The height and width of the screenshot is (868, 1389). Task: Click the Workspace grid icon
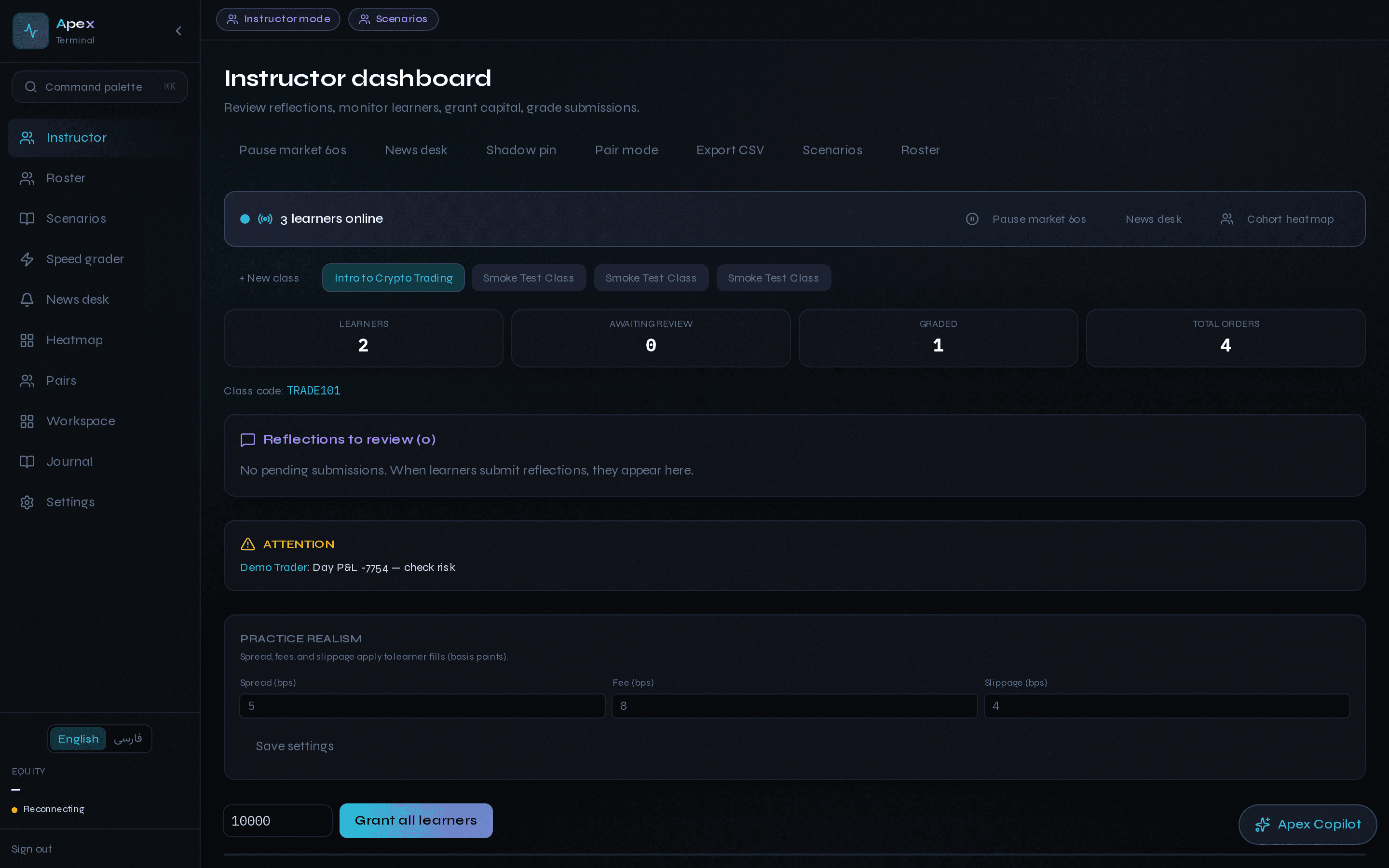27,421
